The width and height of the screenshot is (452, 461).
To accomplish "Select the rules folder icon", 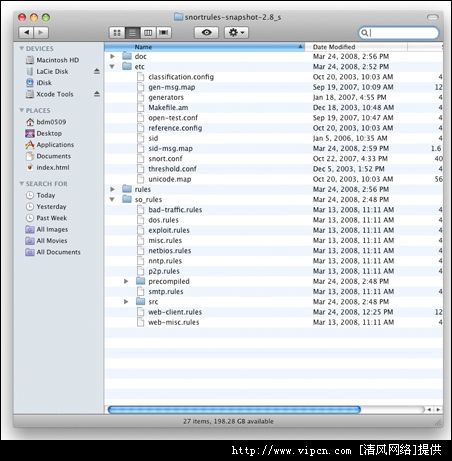I will (127, 189).
